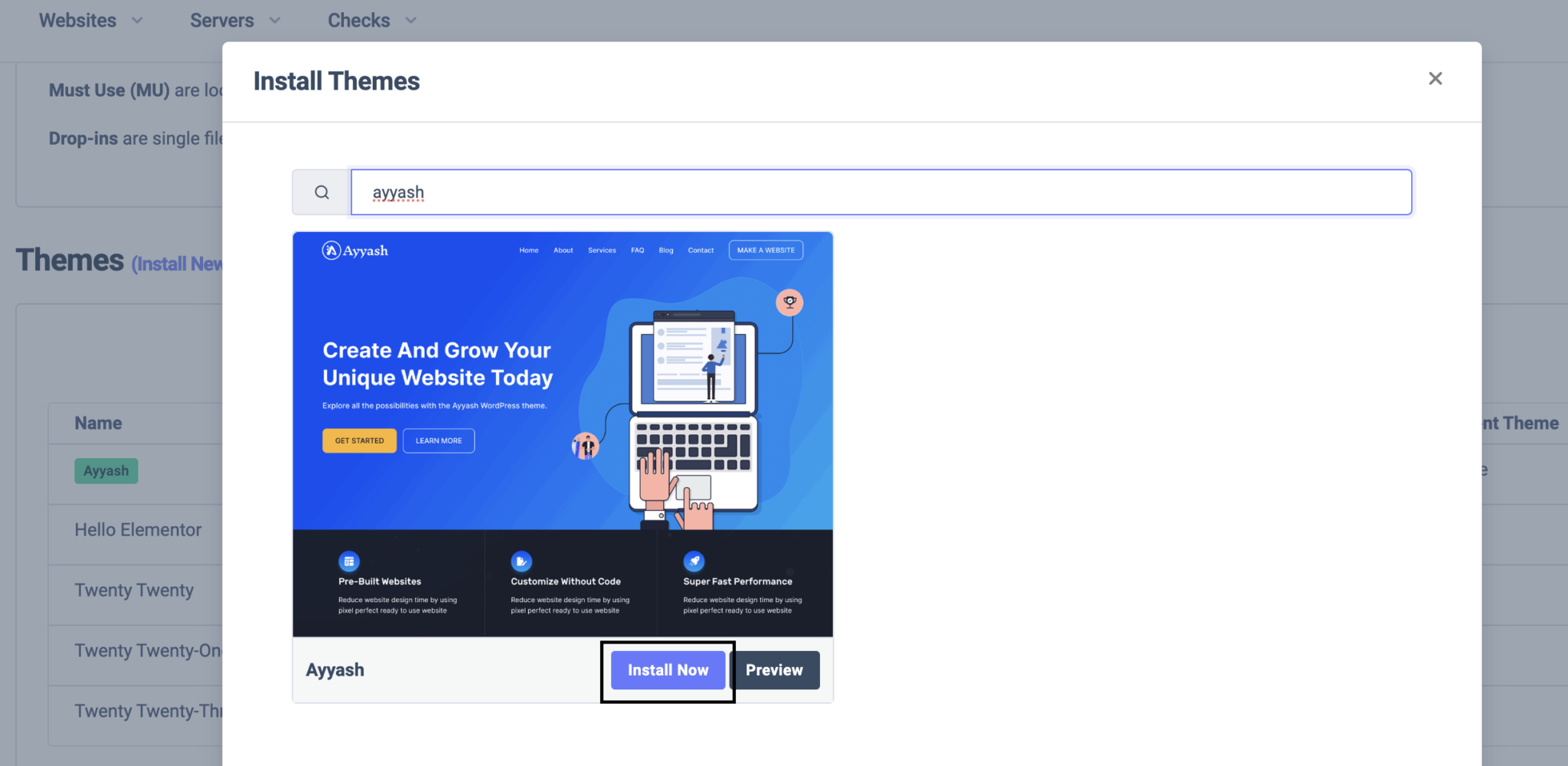Click the Name column header
1568x766 pixels.
click(98, 424)
